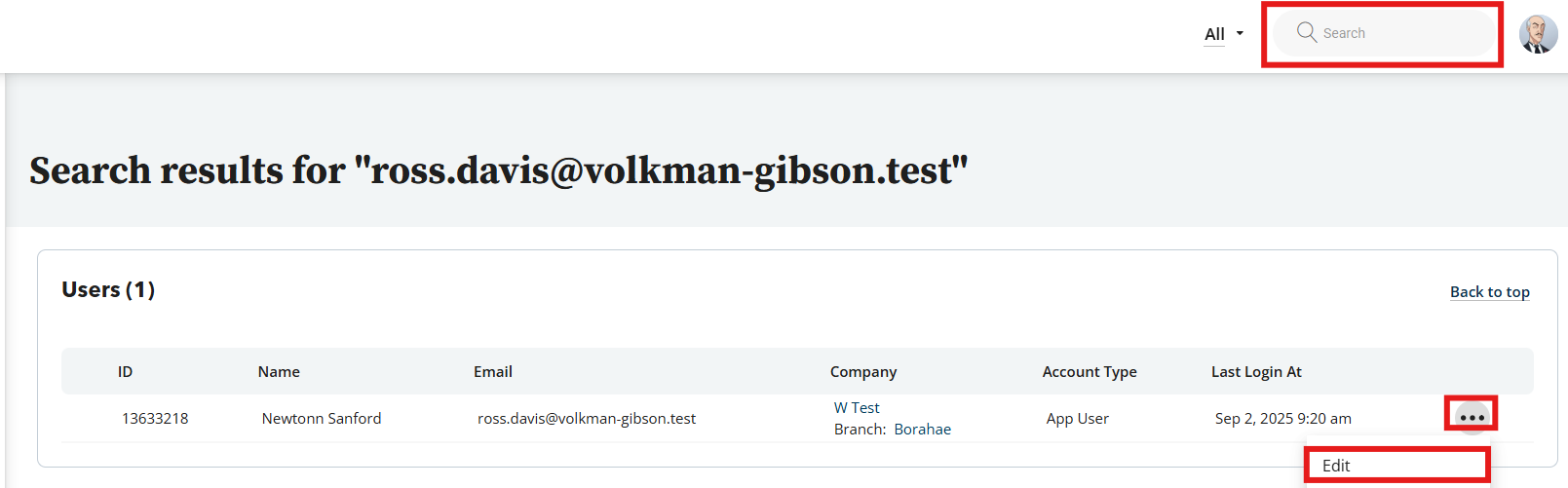Click the ID column header
The width and height of the screenshot is (1568, 488).
click(125, 371)
